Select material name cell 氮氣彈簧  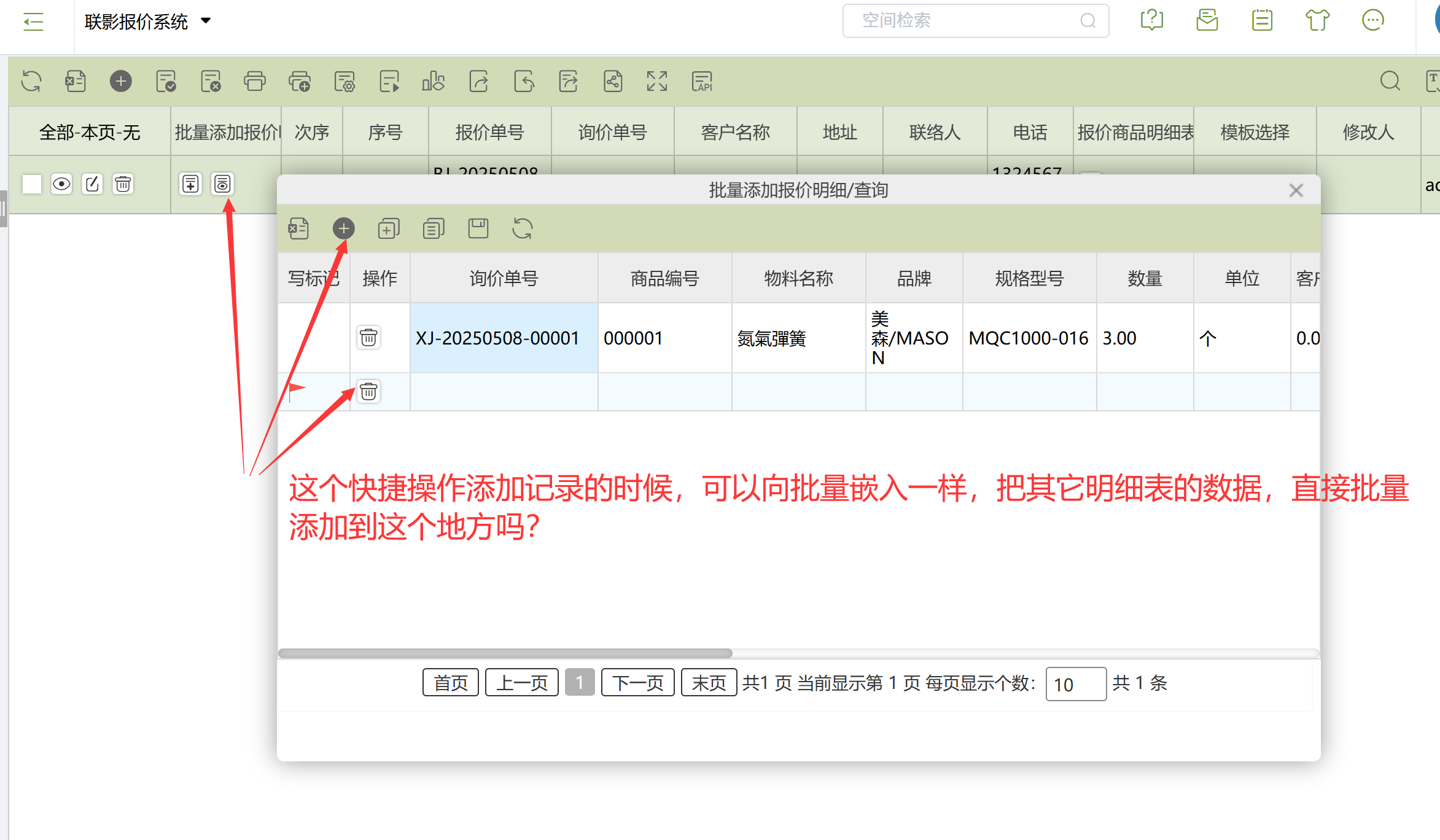[x=799, y=338]
